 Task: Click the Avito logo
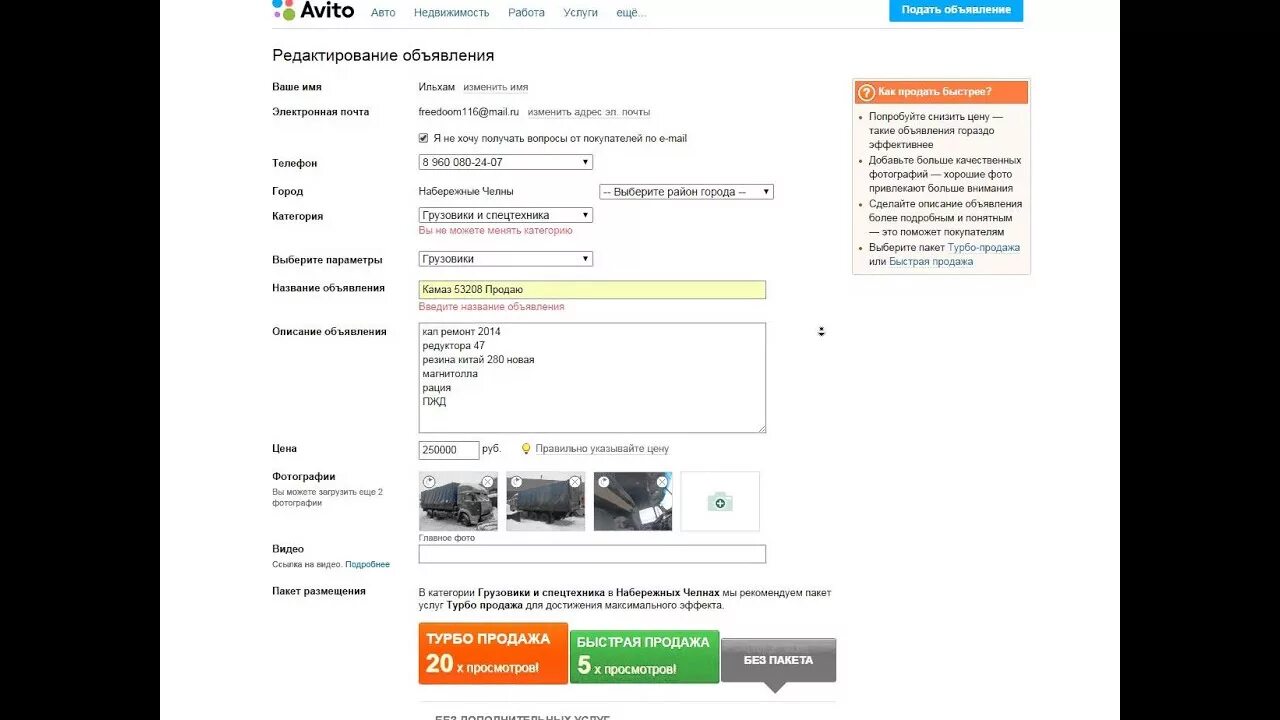coord(313,11)
